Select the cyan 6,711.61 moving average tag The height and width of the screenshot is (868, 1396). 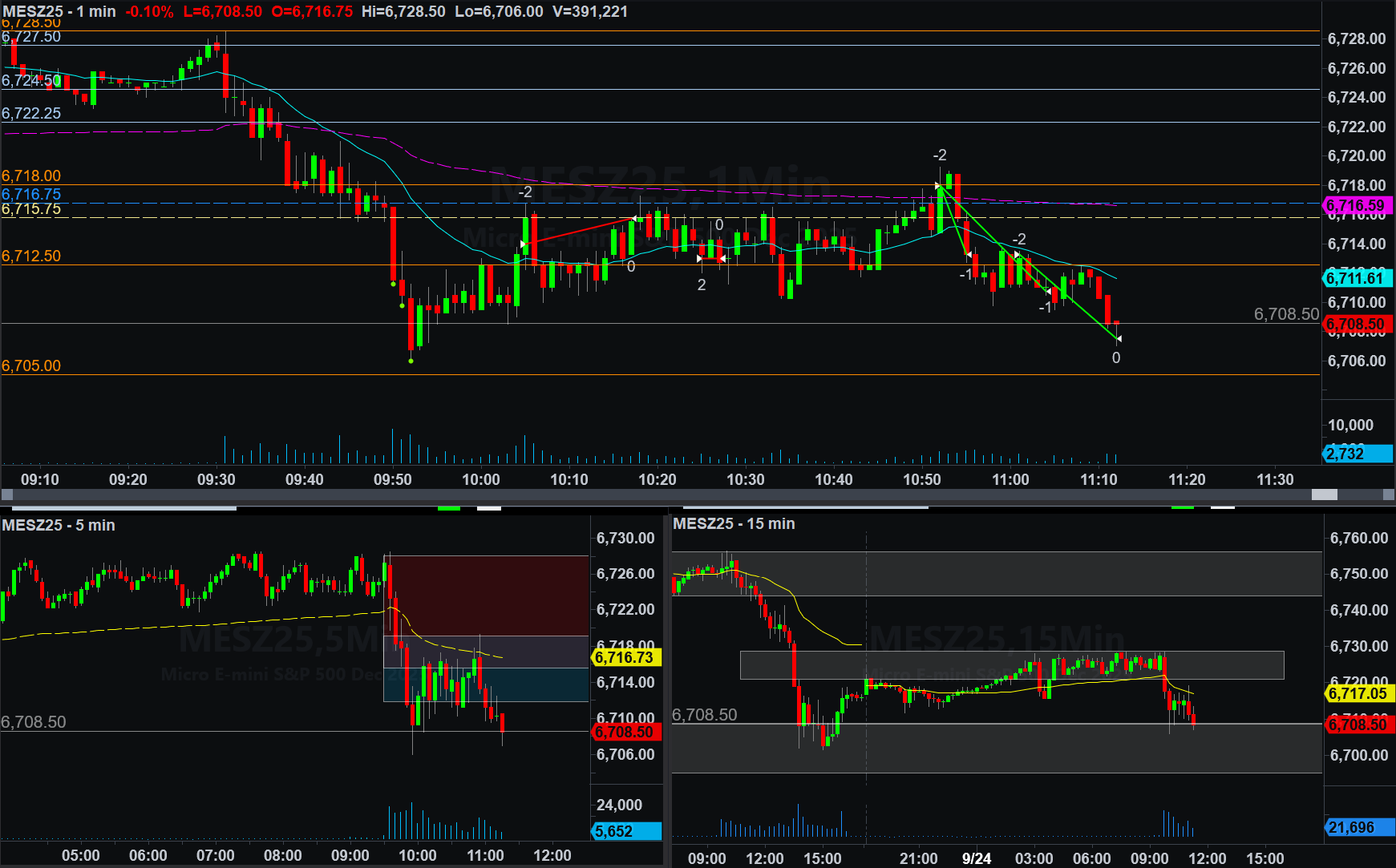pos(1357,278)
